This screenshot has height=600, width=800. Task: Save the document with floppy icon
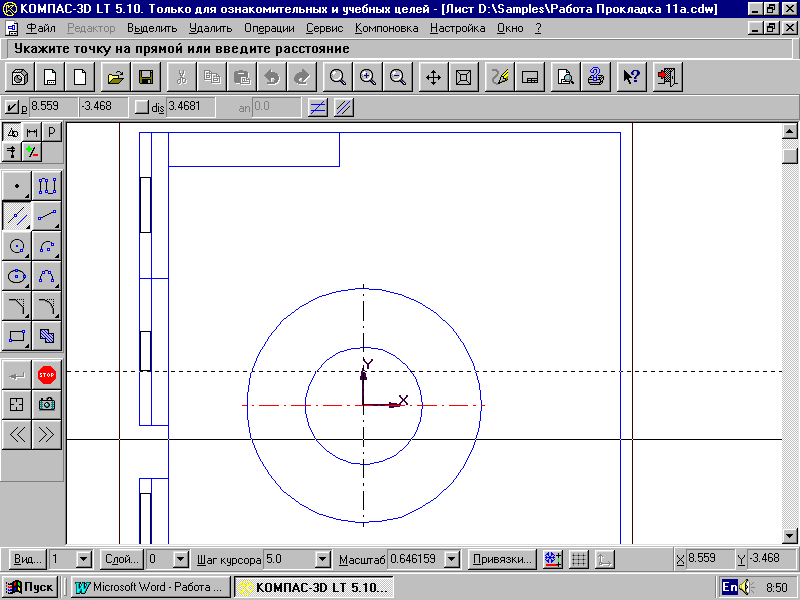pyautogui.click(x=146, y=77)
